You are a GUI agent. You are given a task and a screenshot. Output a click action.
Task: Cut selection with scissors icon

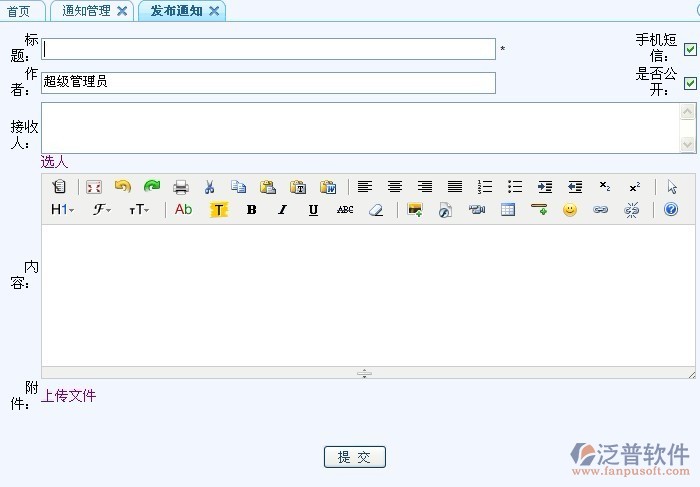[x=209, y=187]
